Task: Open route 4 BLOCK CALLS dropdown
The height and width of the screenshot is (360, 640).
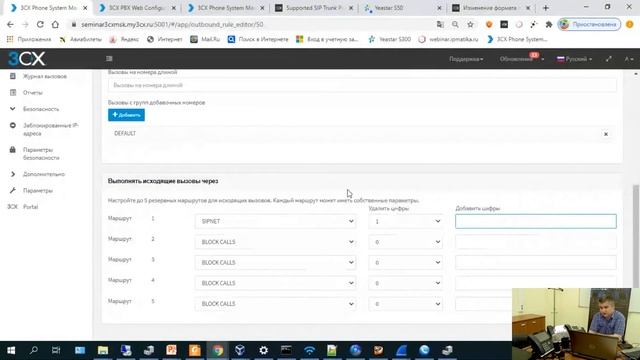Action: (x=276, y=283)
